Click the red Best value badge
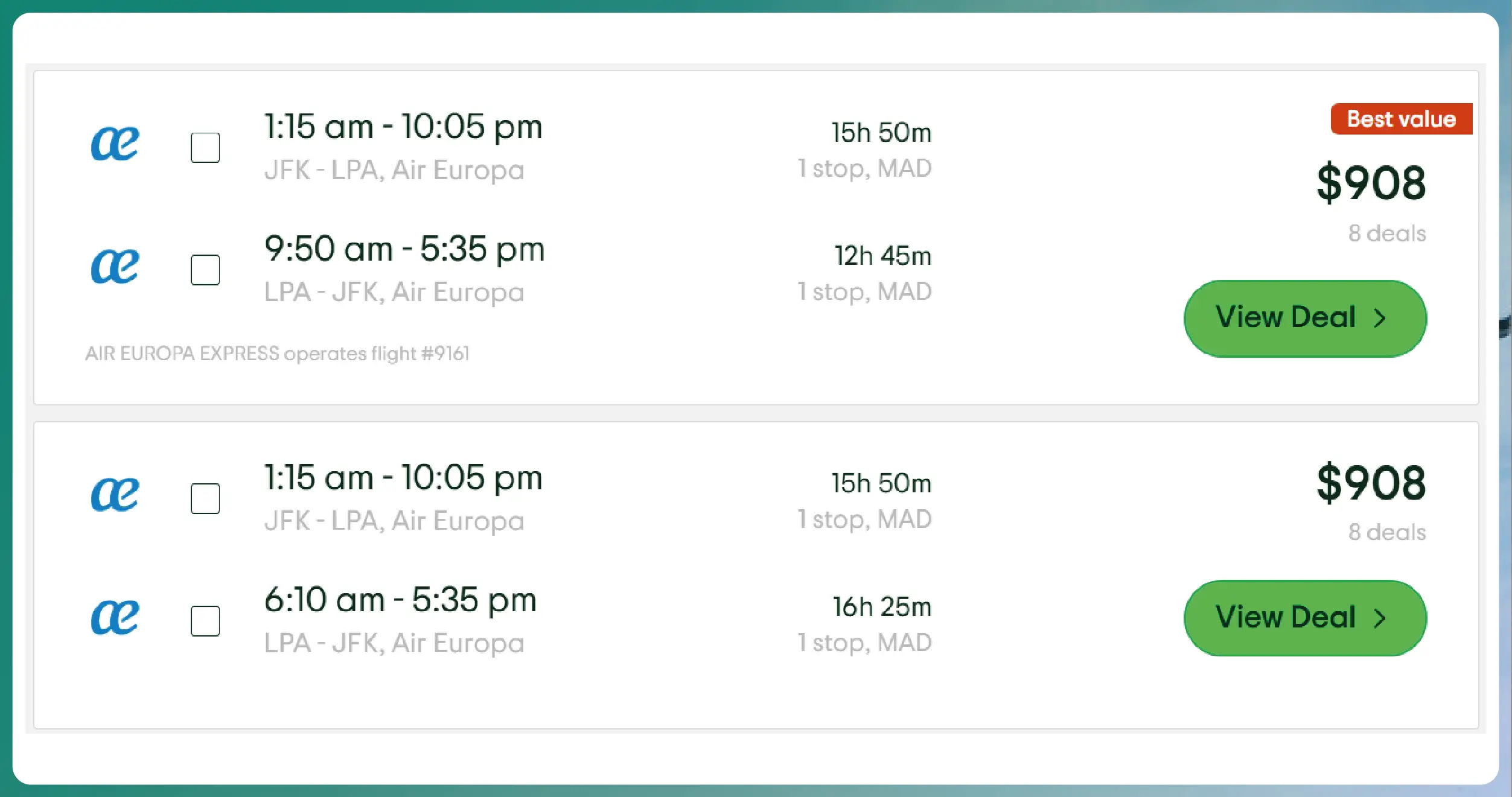 (1401, 119)
